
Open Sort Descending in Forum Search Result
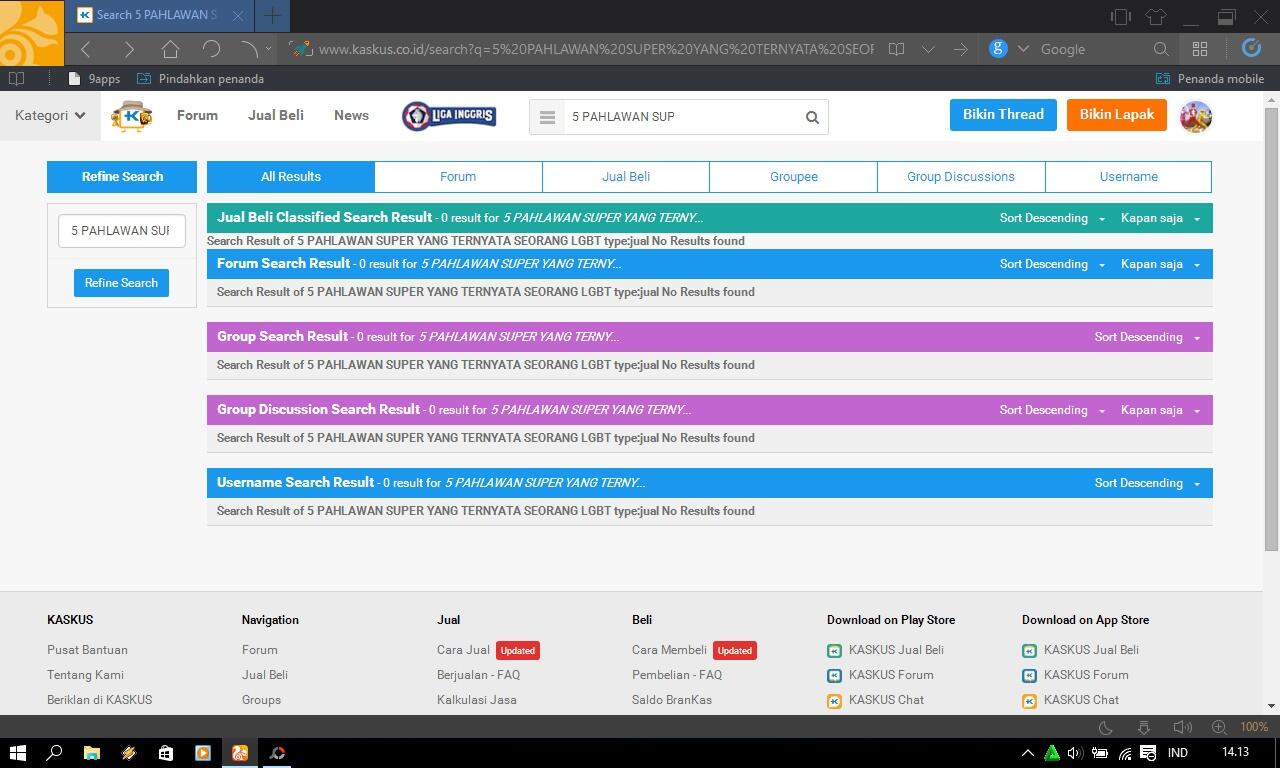[x=1052, y=264]
